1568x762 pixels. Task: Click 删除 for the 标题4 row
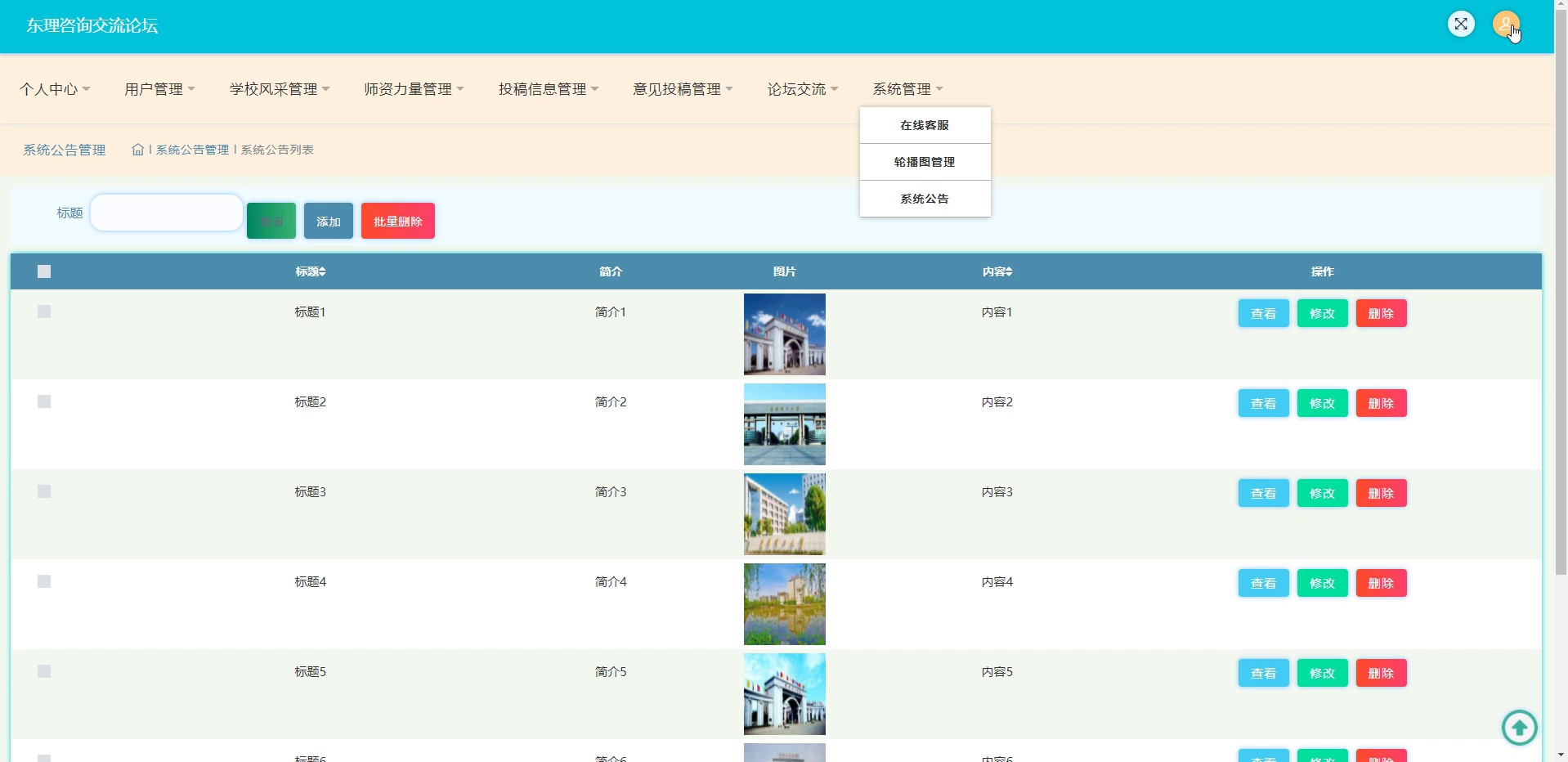coord(1381,583)
